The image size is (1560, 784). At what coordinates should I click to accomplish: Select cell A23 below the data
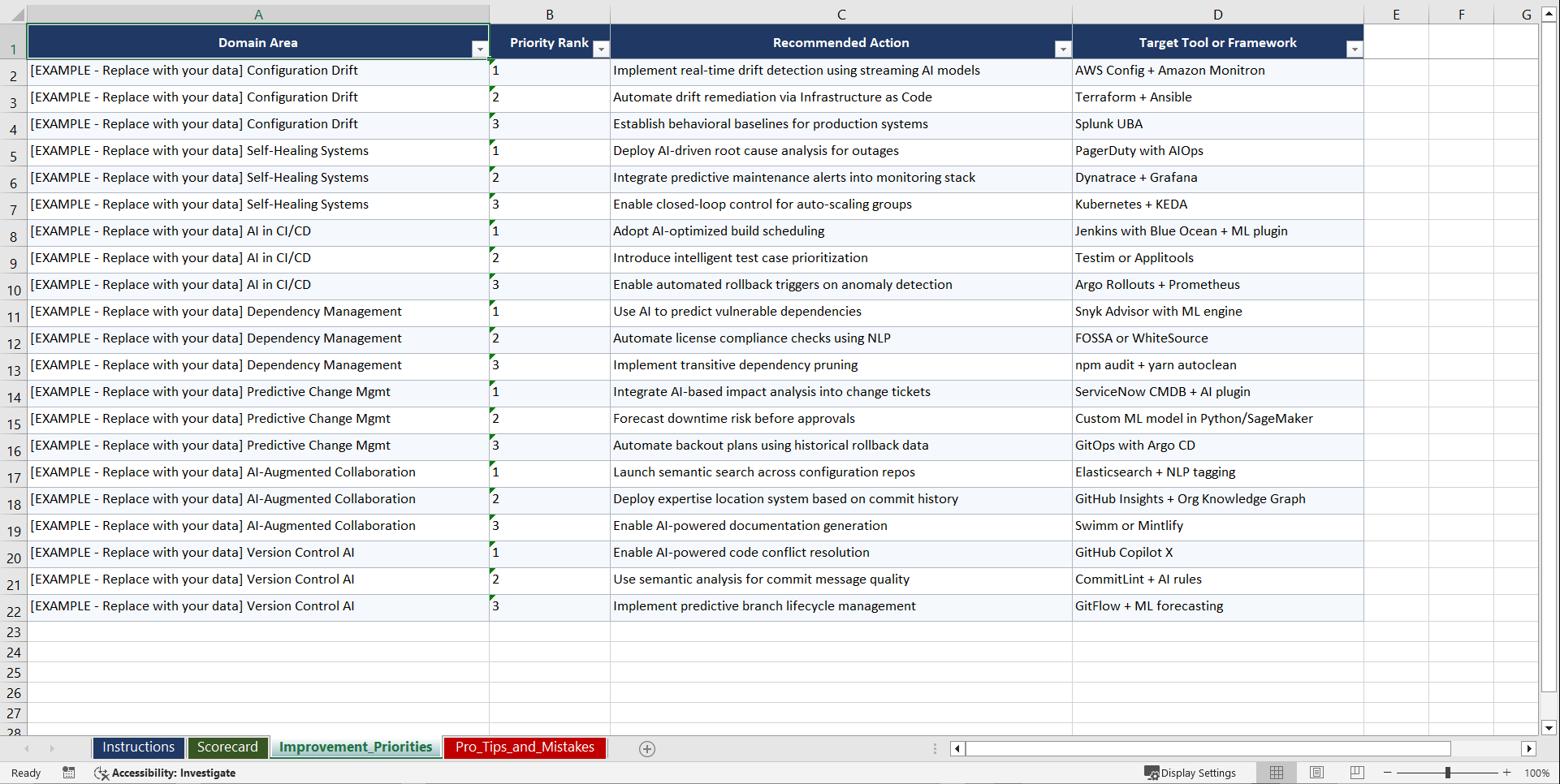click(x=258, y=632)
